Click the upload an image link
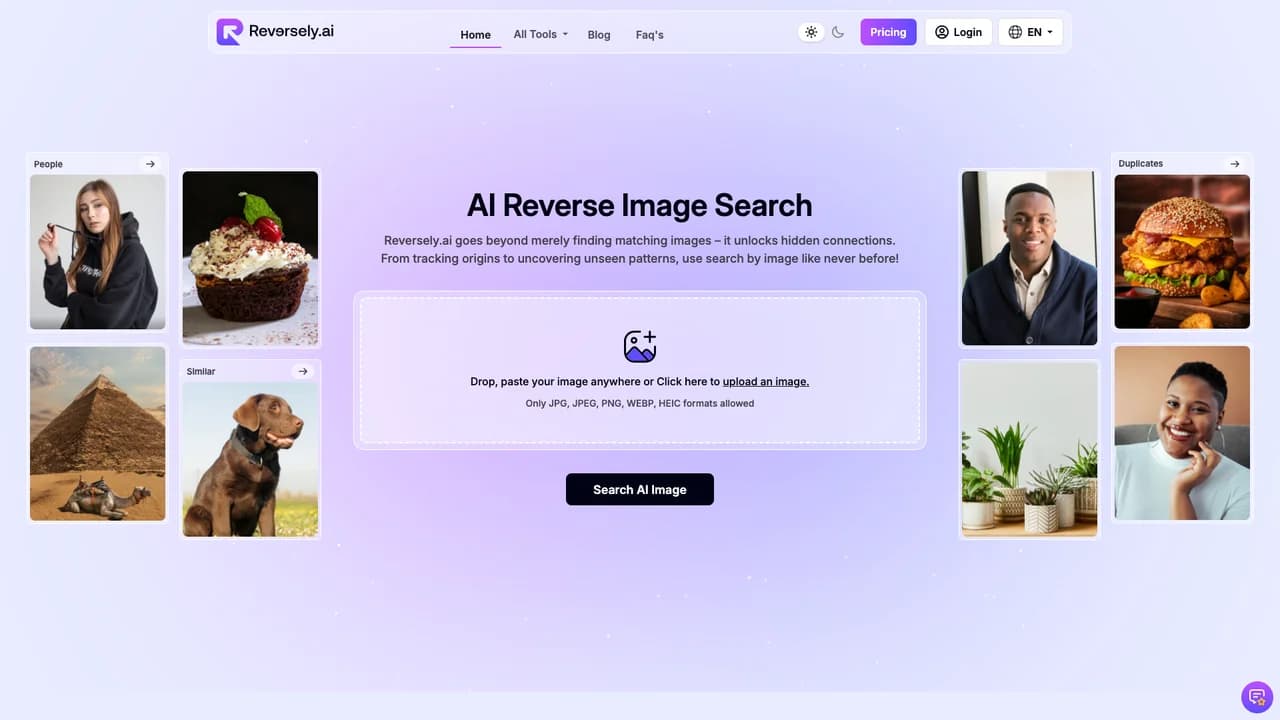 (x=766, y=382)
